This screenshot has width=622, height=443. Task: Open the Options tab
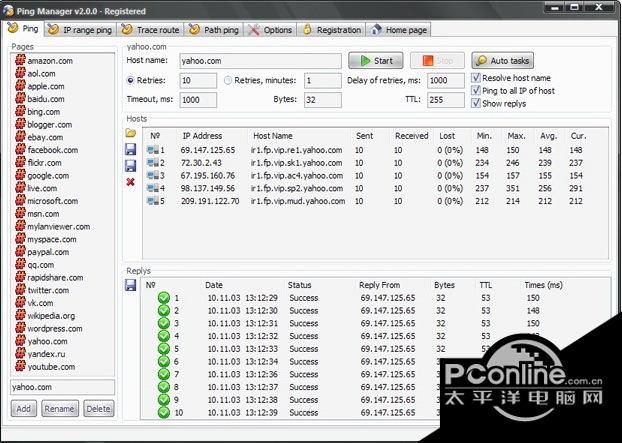[270, 30]
